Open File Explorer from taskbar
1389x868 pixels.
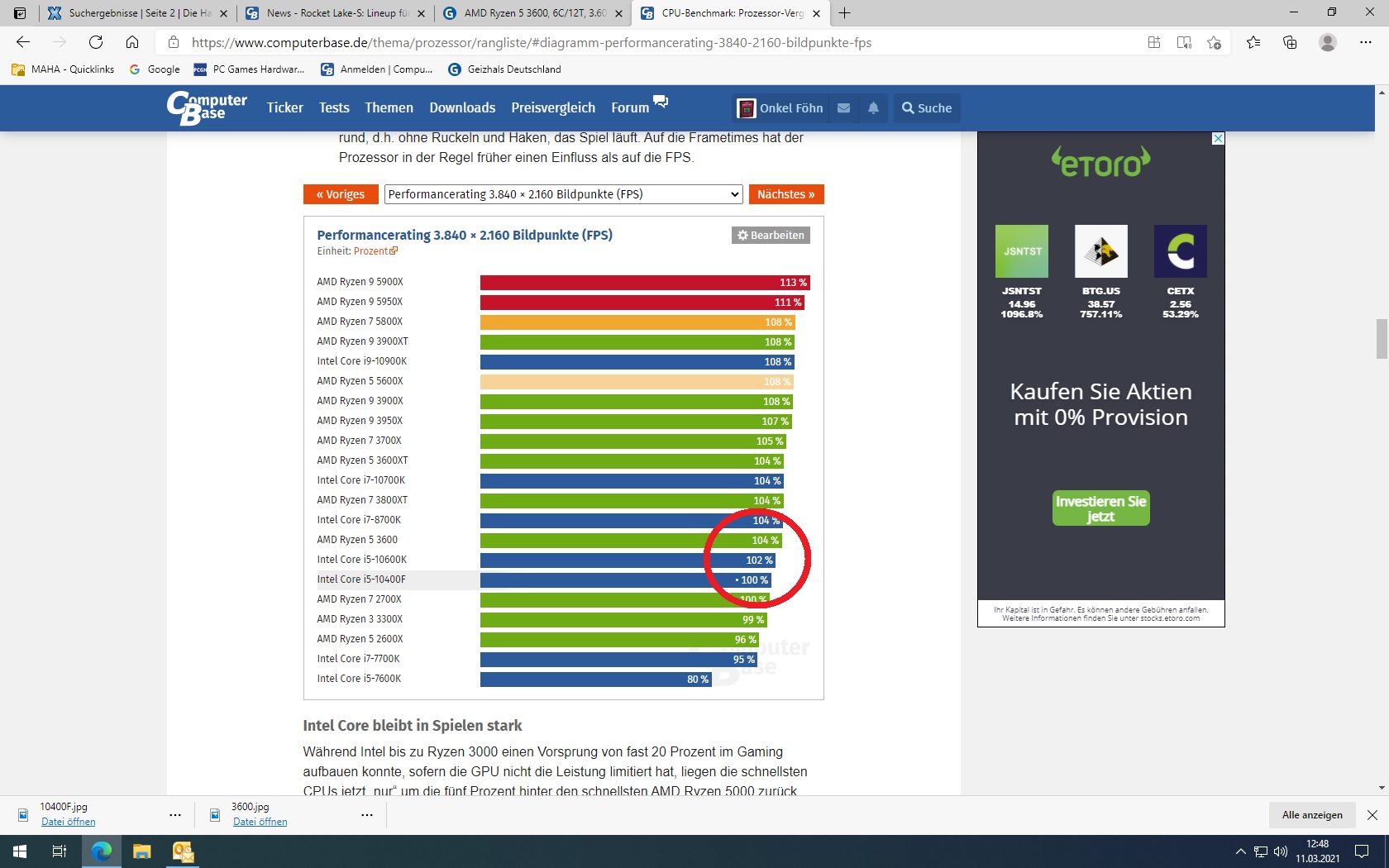pos(142,851)
